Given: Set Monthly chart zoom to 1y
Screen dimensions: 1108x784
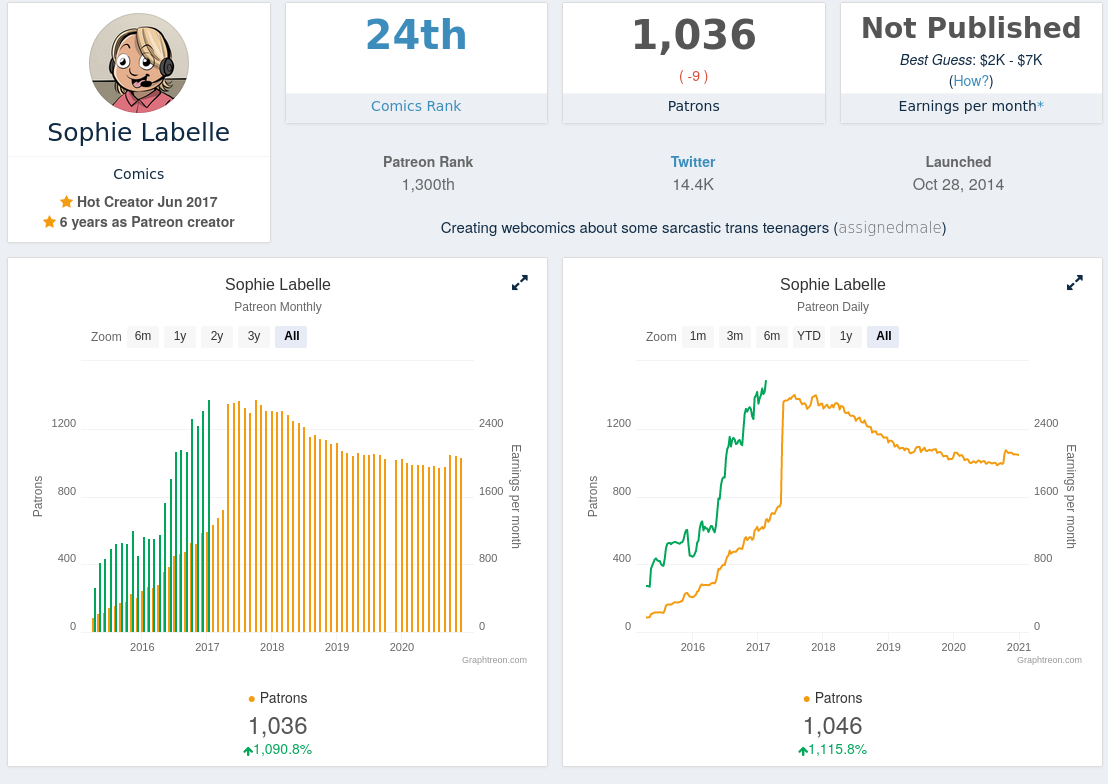Looking at the screenshot, I should coord(180,337).
